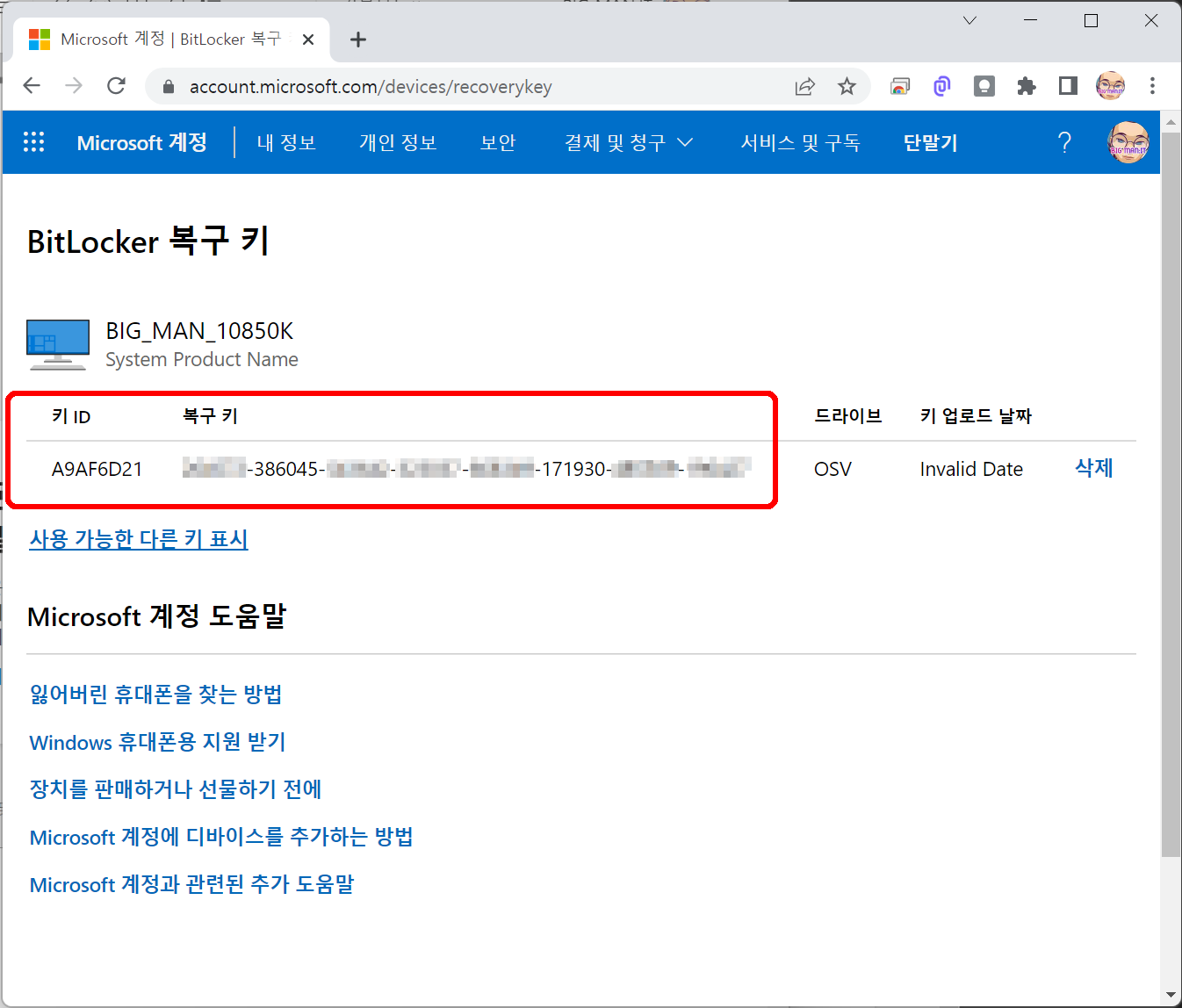This screenshot has width=1182, height=1008.
Task: Click the 드라이브 column header
Action: point(847,415)
